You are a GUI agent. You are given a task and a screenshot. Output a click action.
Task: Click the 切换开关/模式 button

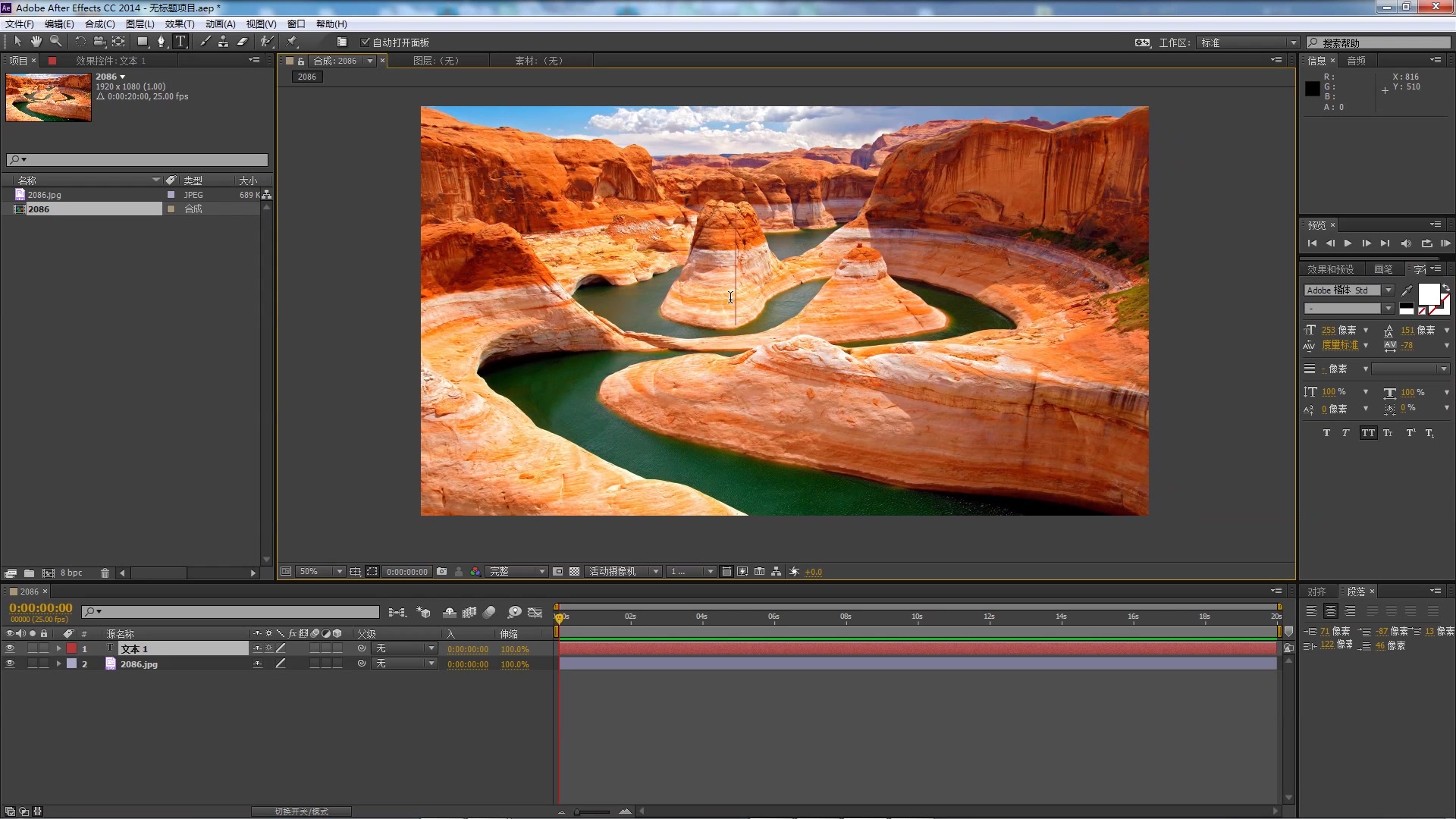(x=301, y=811)
